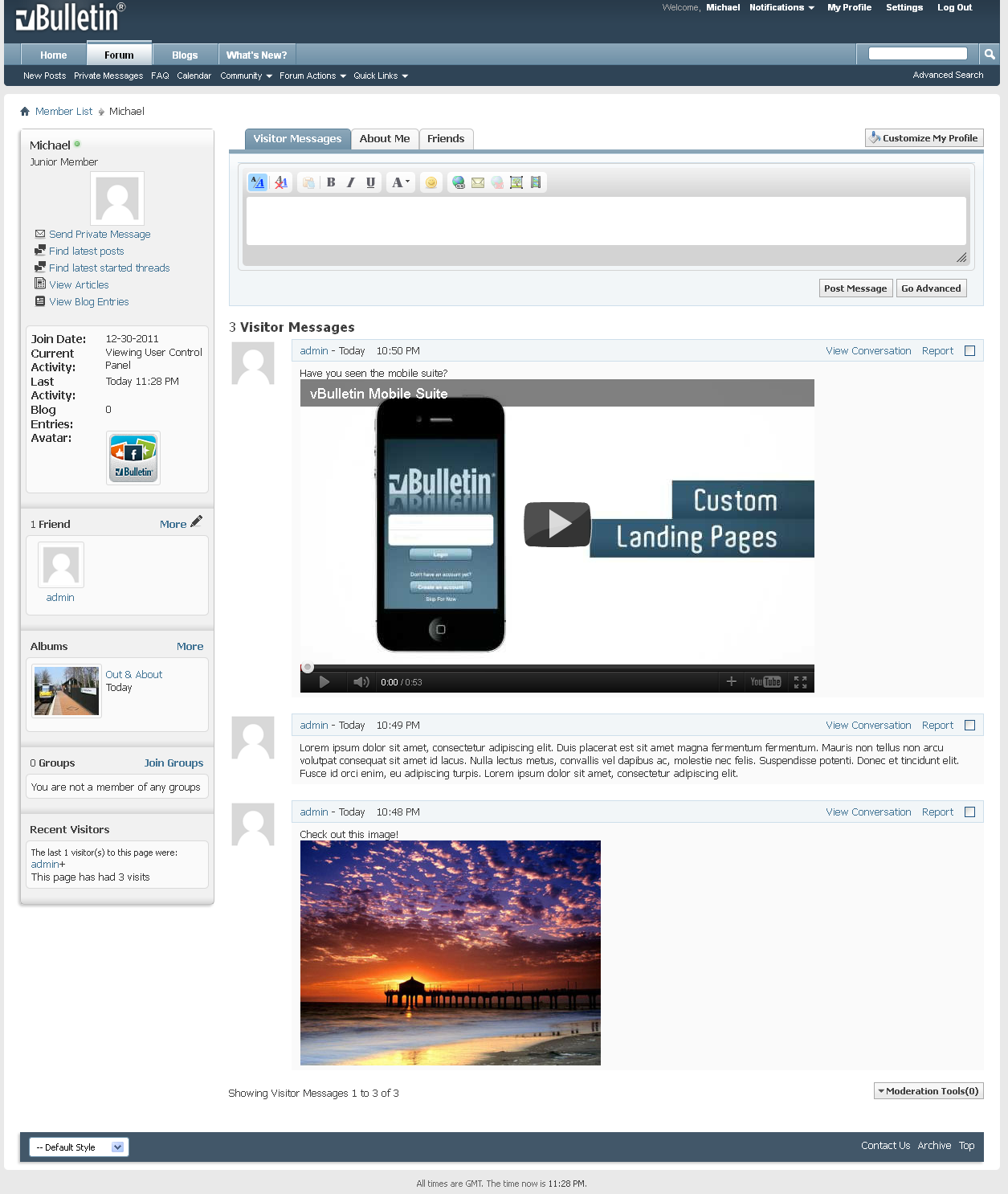1008x1194 pixels.
Task: Open the Default Style selector
Action: [x=79, y=1147]
